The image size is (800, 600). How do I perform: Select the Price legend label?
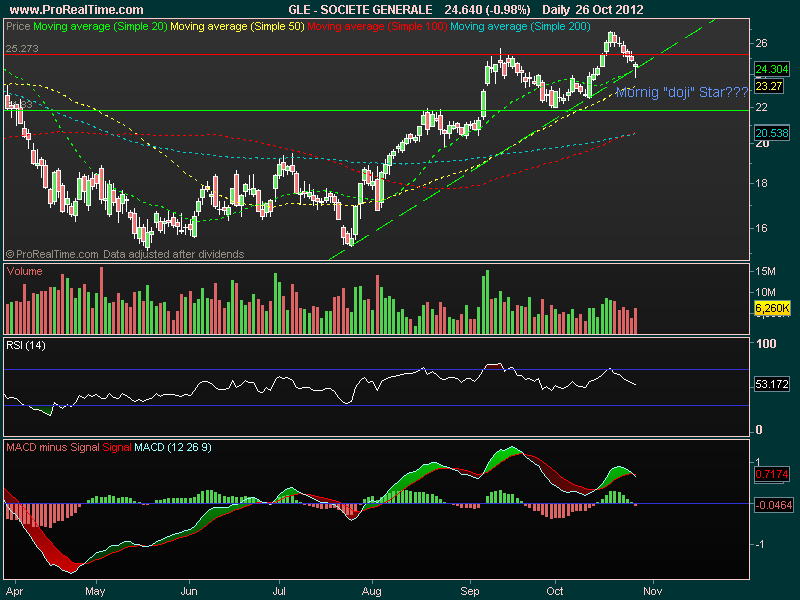[18, 27]
